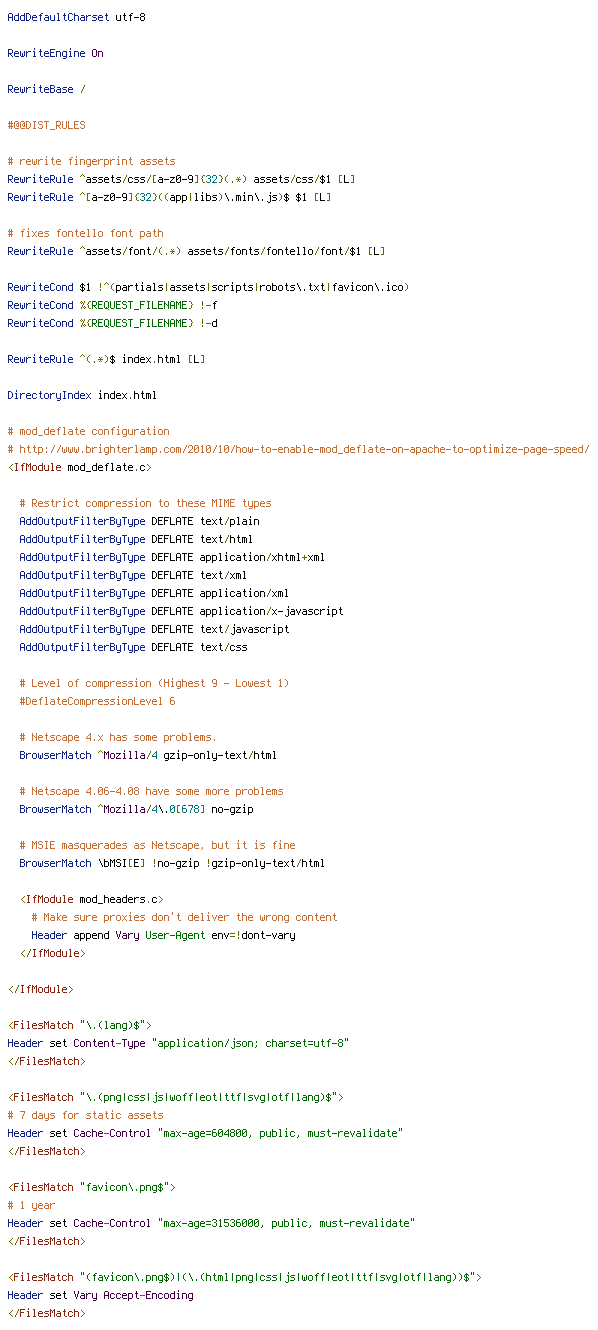Screen dimensions: 598x1330
Task: Click the Header append Vary User-Agent line
Action: [x=163, y=936]
